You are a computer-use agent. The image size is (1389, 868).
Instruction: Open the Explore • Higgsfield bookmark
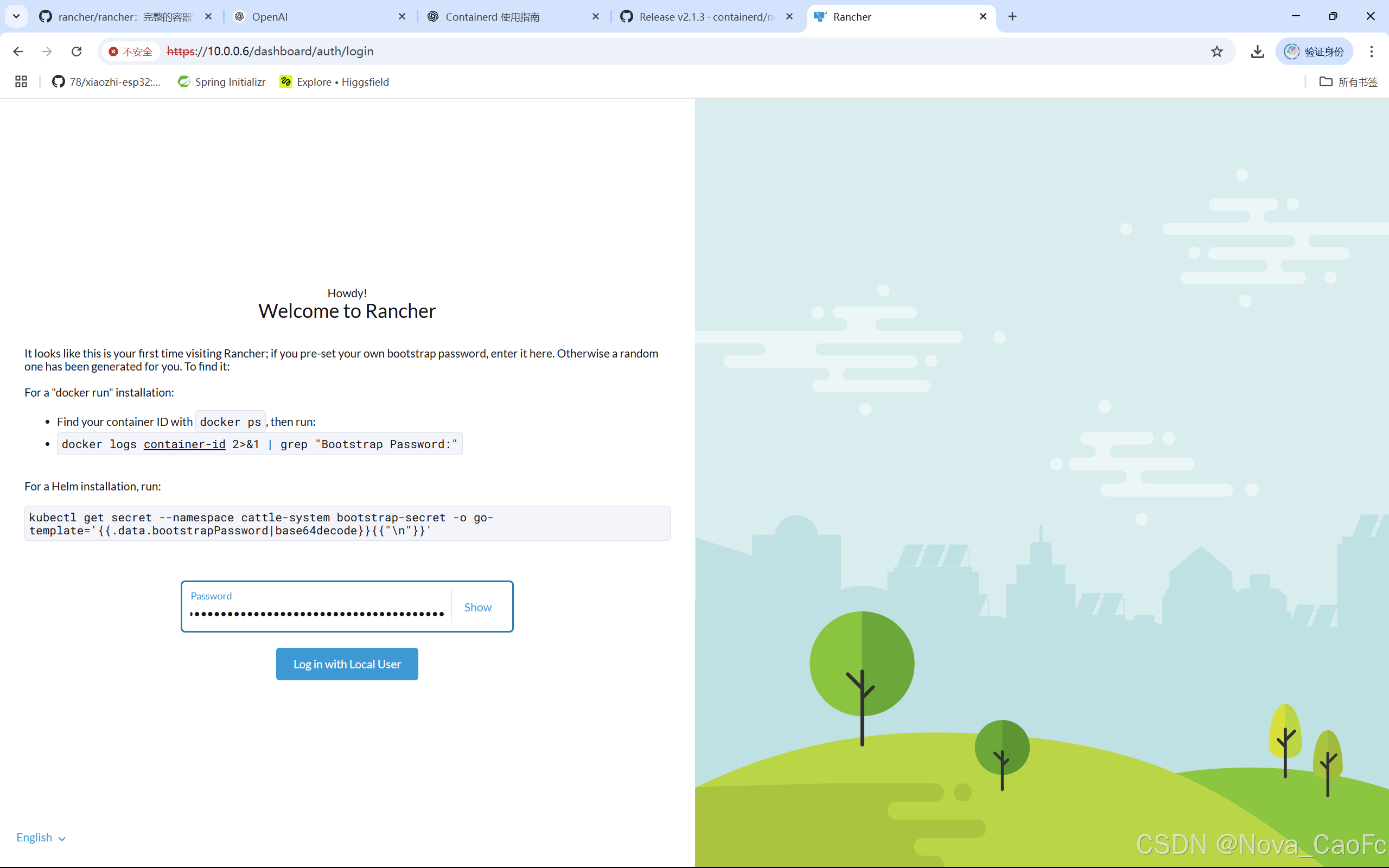click(335, 82)
